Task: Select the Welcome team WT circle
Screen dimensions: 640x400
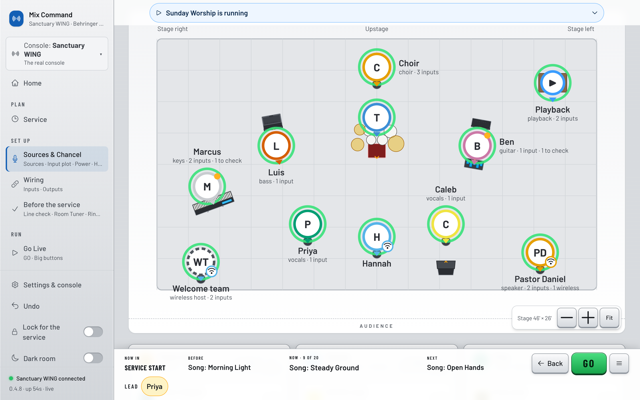Action: coord(200,262)
